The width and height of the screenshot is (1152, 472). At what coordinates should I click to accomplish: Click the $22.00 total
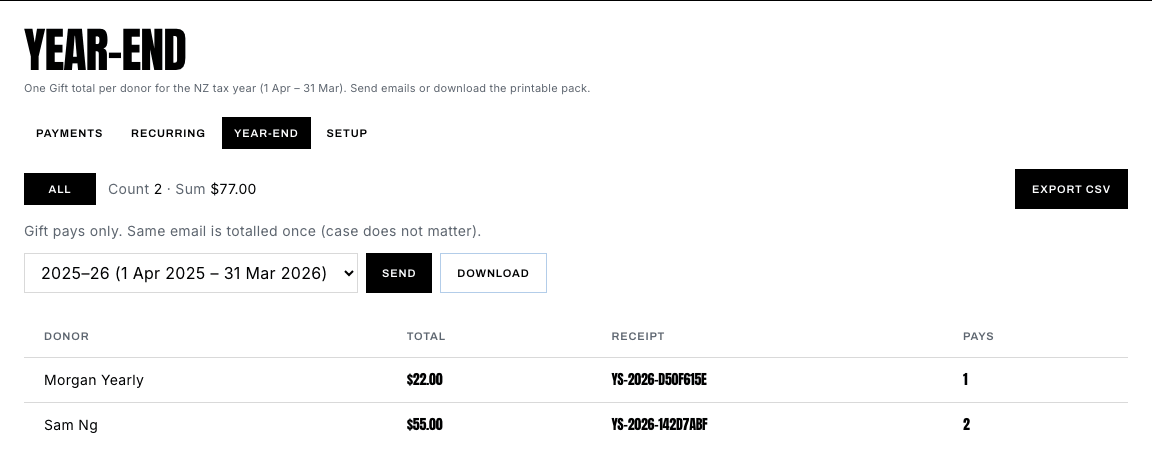425,379
